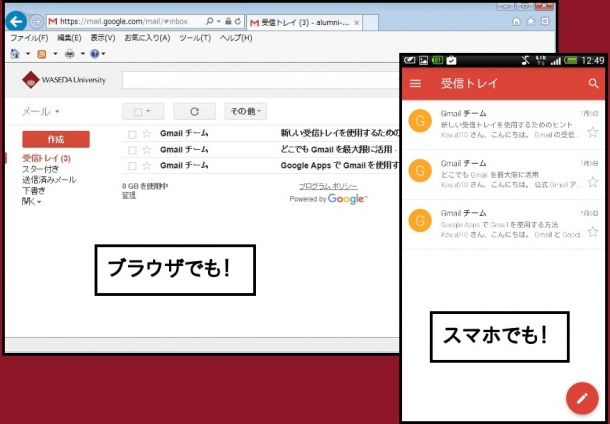The width and height of the screenshot is (610, 424).
Task: Open the browser Home icon
Action: [x=516, y=21]
